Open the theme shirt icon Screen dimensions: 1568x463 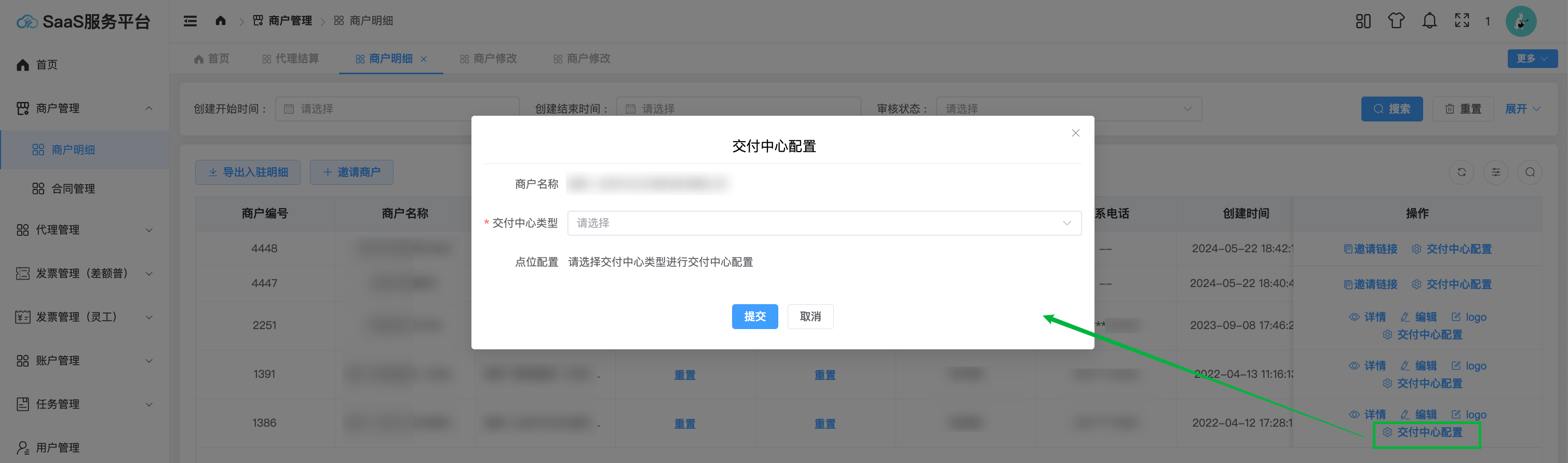[x=1396, y=21]
